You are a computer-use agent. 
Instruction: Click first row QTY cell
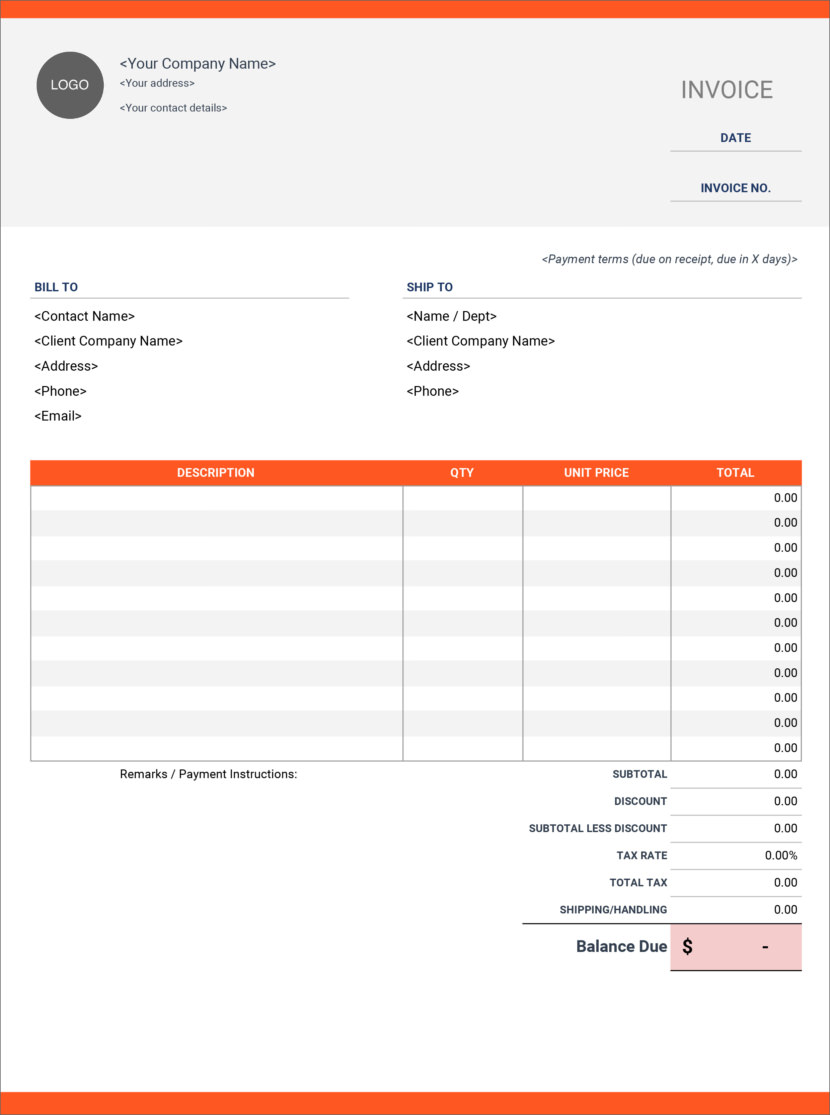point(463,498)
